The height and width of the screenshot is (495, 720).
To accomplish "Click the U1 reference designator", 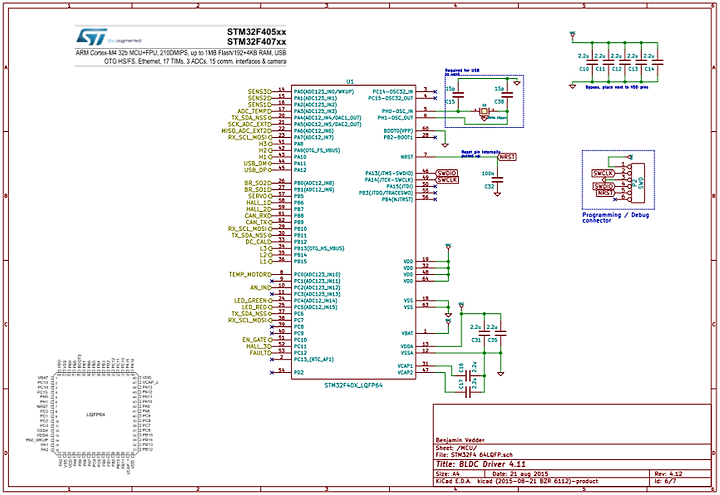I will (350, 81).
